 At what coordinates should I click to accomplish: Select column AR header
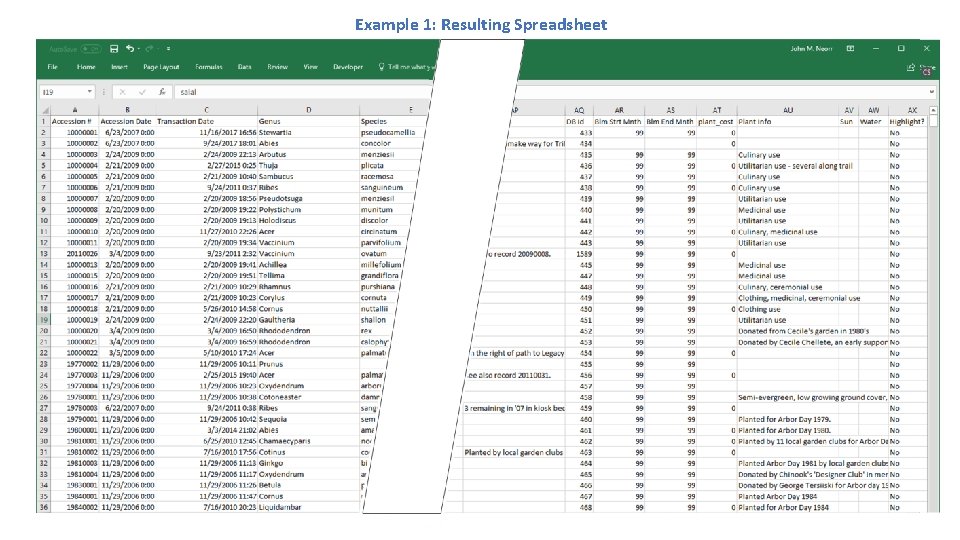(619, 110)
